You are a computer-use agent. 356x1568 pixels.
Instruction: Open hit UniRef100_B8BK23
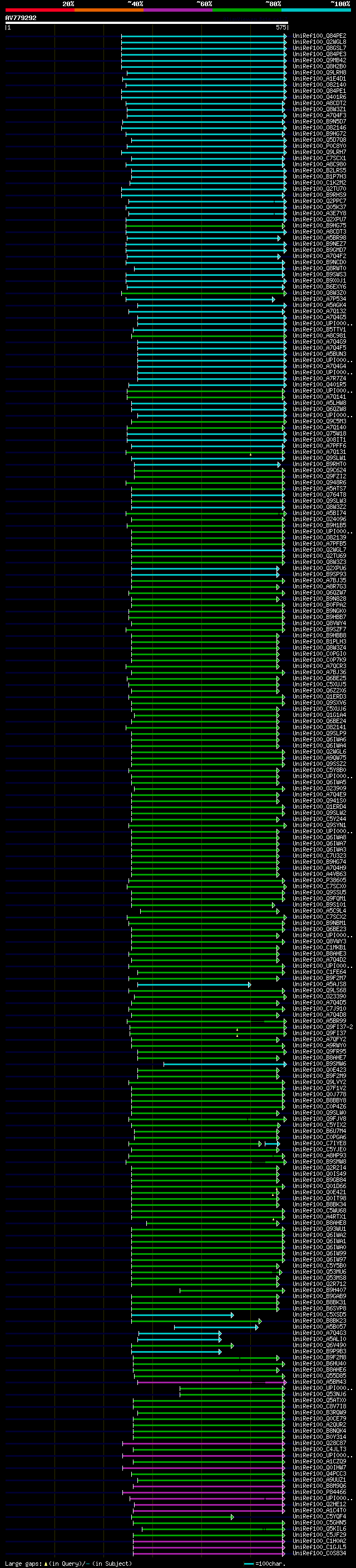point(319,1321)
